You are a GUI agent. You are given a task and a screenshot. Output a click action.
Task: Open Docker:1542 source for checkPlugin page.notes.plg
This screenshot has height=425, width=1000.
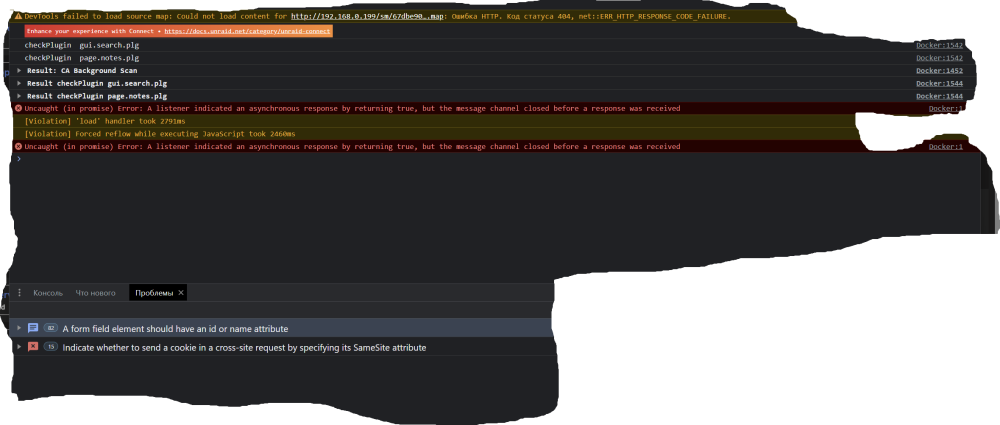click(939, 58)
